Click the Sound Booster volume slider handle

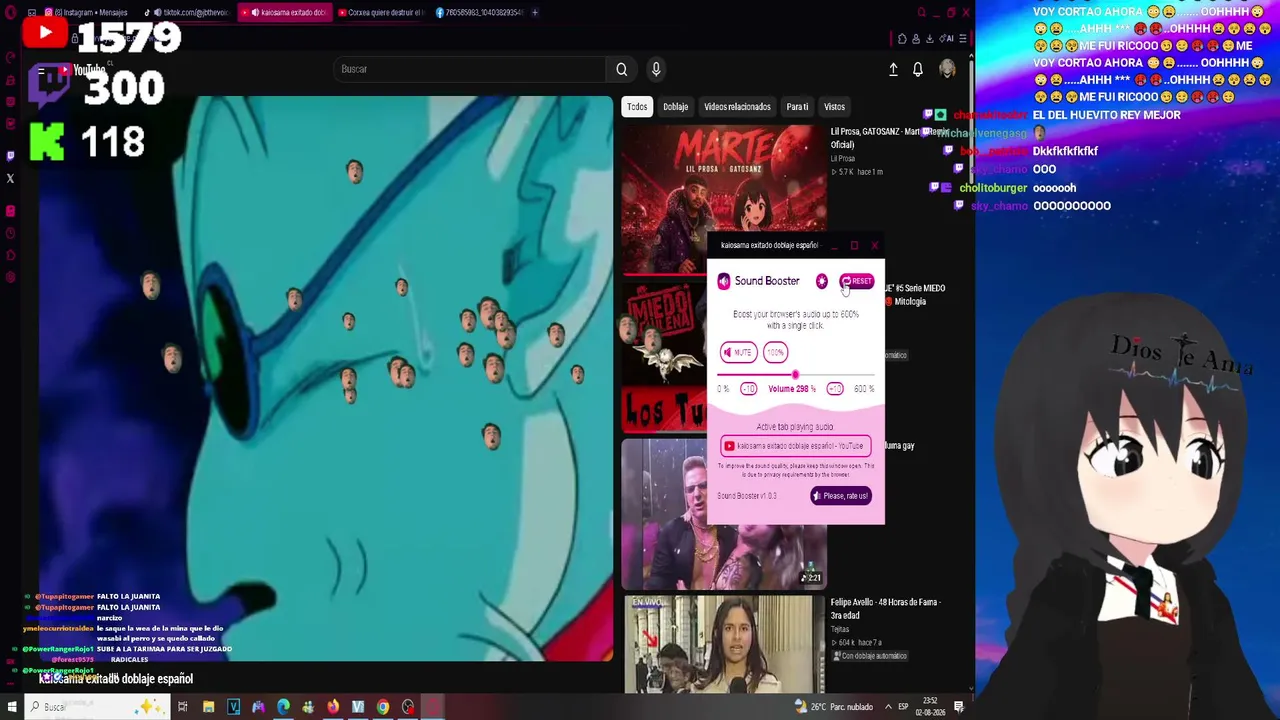tap(796, 375)
